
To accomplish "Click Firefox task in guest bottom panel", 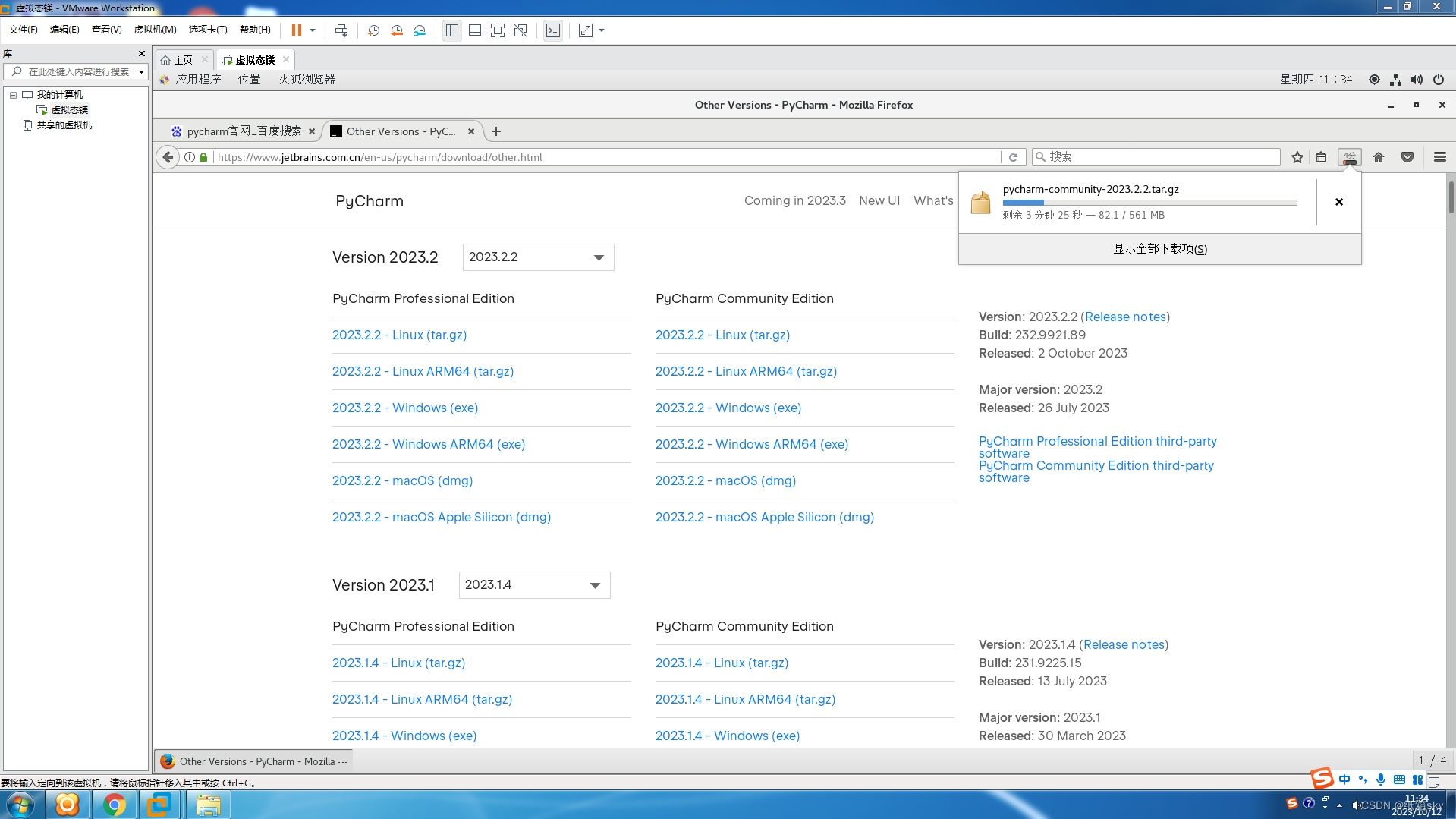I will [253, 761].
